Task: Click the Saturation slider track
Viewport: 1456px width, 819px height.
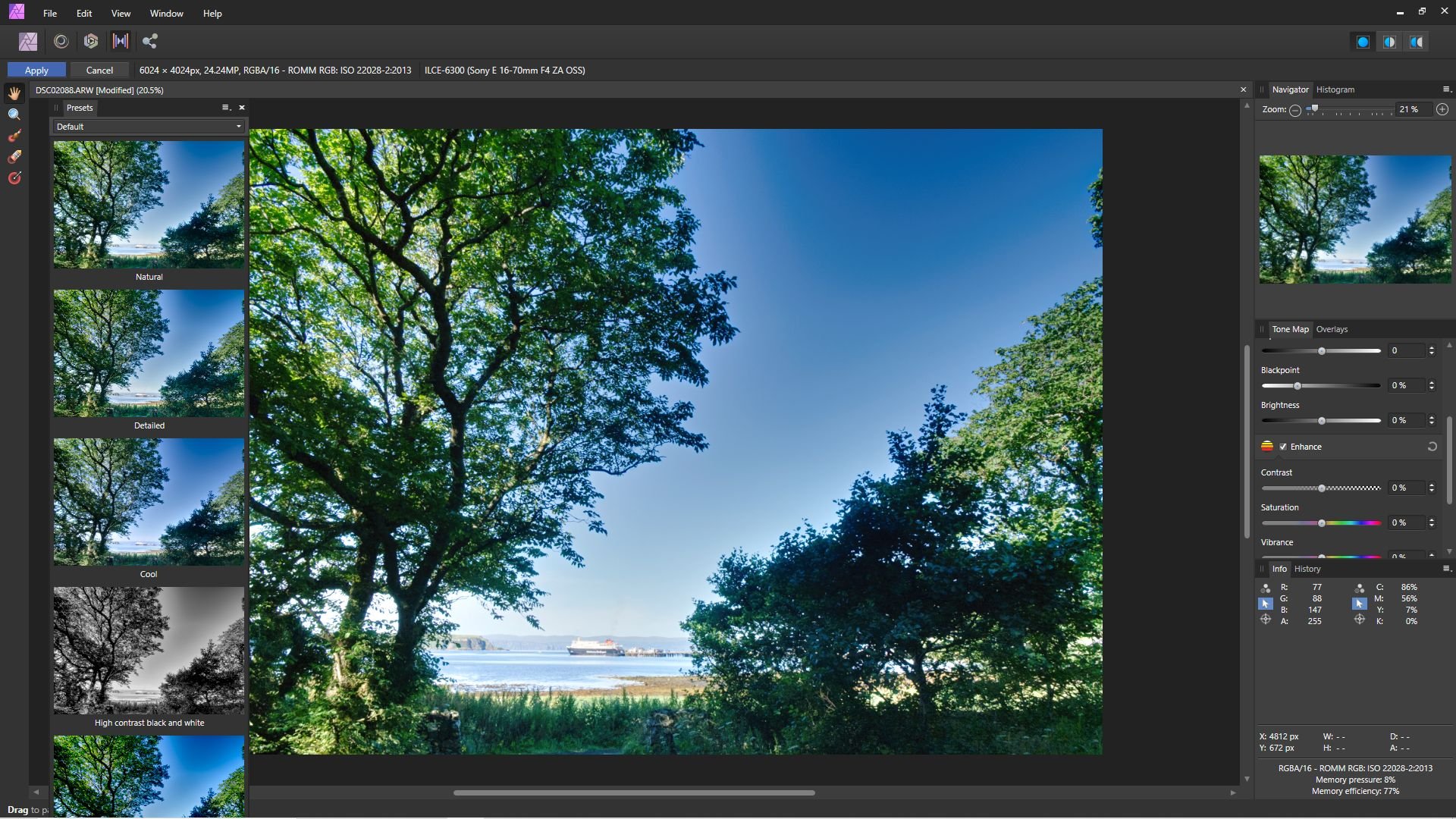Action: tap(1350, 523)
